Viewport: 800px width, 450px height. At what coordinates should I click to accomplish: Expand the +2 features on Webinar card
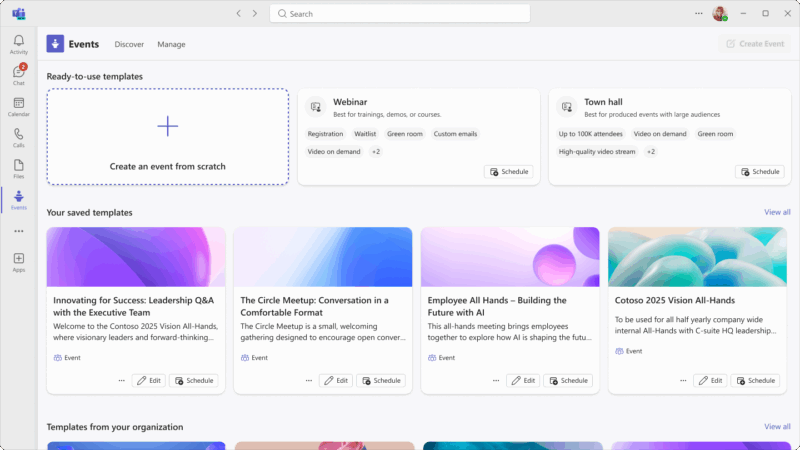[376, 152]
